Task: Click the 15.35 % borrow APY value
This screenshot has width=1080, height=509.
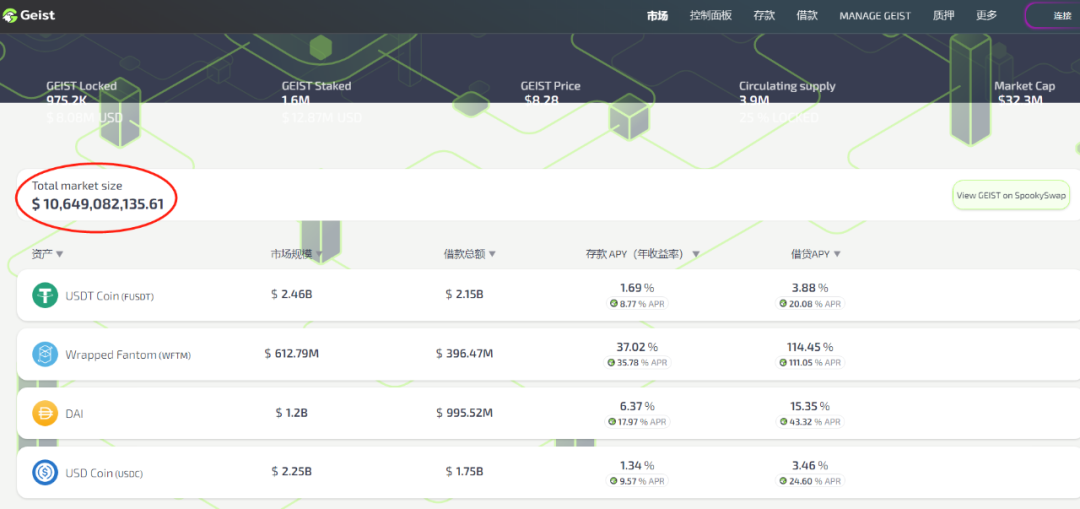Action: click(810, 406)
